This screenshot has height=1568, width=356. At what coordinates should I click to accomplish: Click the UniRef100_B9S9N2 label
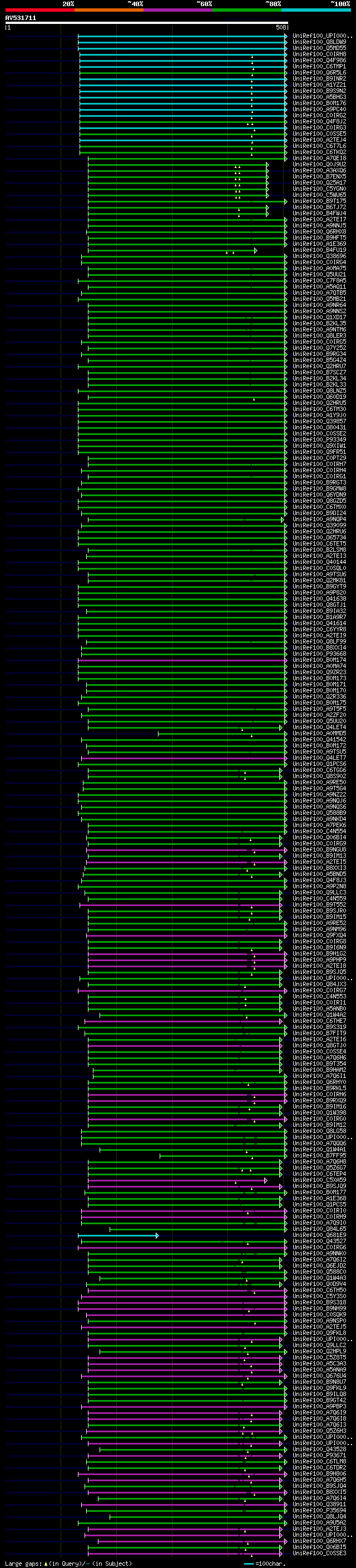[x=319, y=91]
